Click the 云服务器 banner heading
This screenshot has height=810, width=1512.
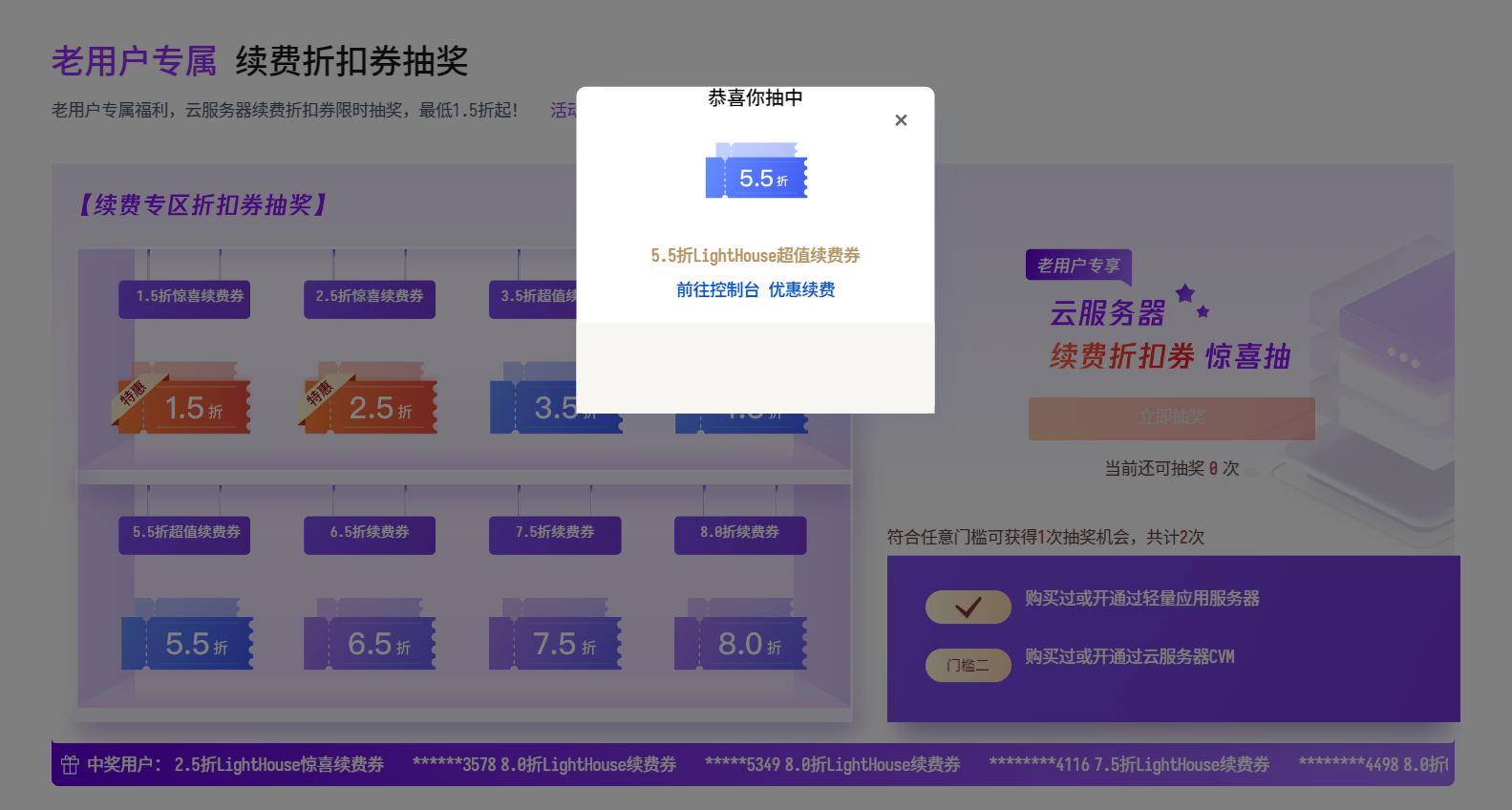[x=1107, y=312]
